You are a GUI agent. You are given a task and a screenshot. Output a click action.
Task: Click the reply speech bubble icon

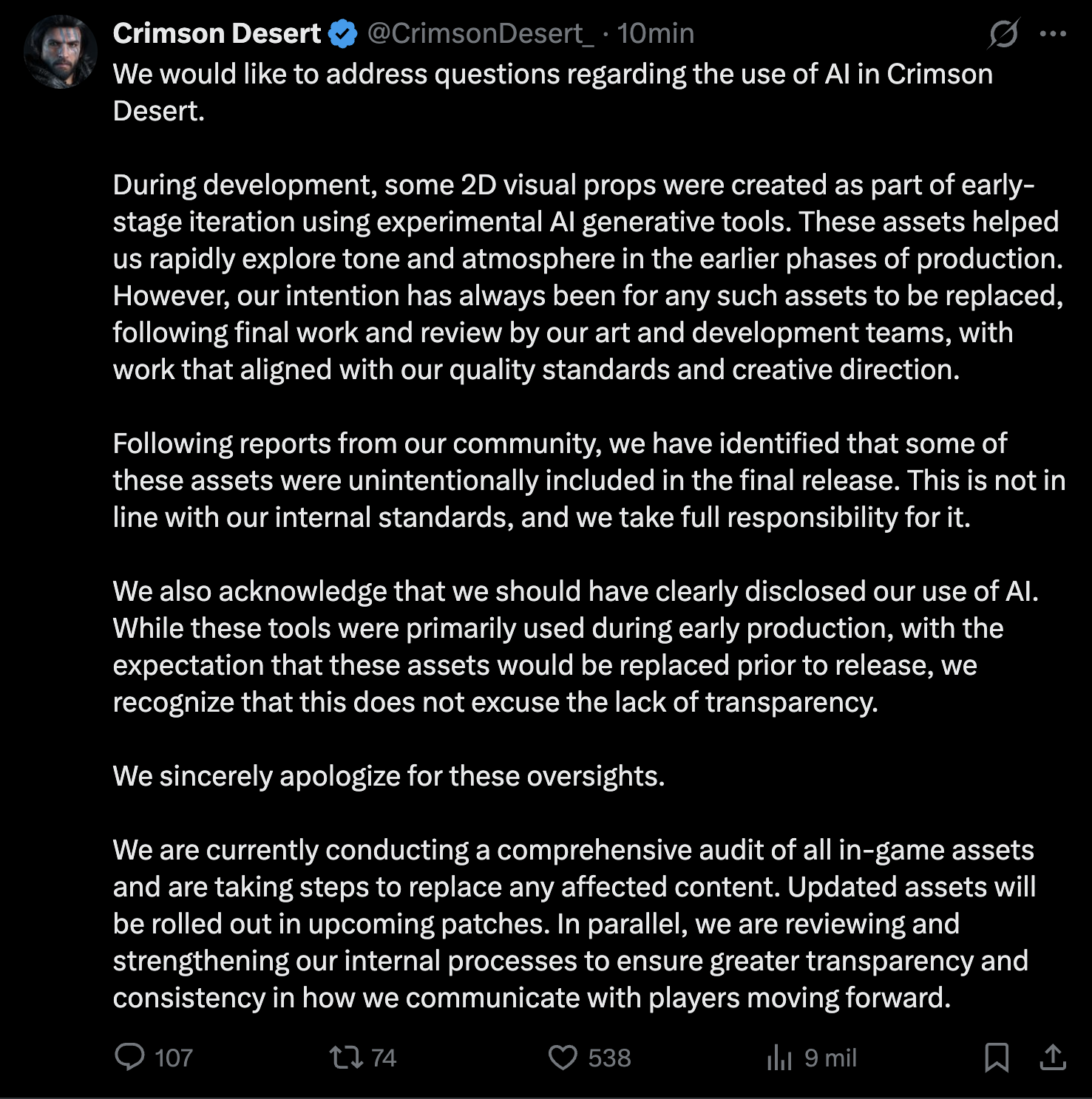click(130, 1057)
